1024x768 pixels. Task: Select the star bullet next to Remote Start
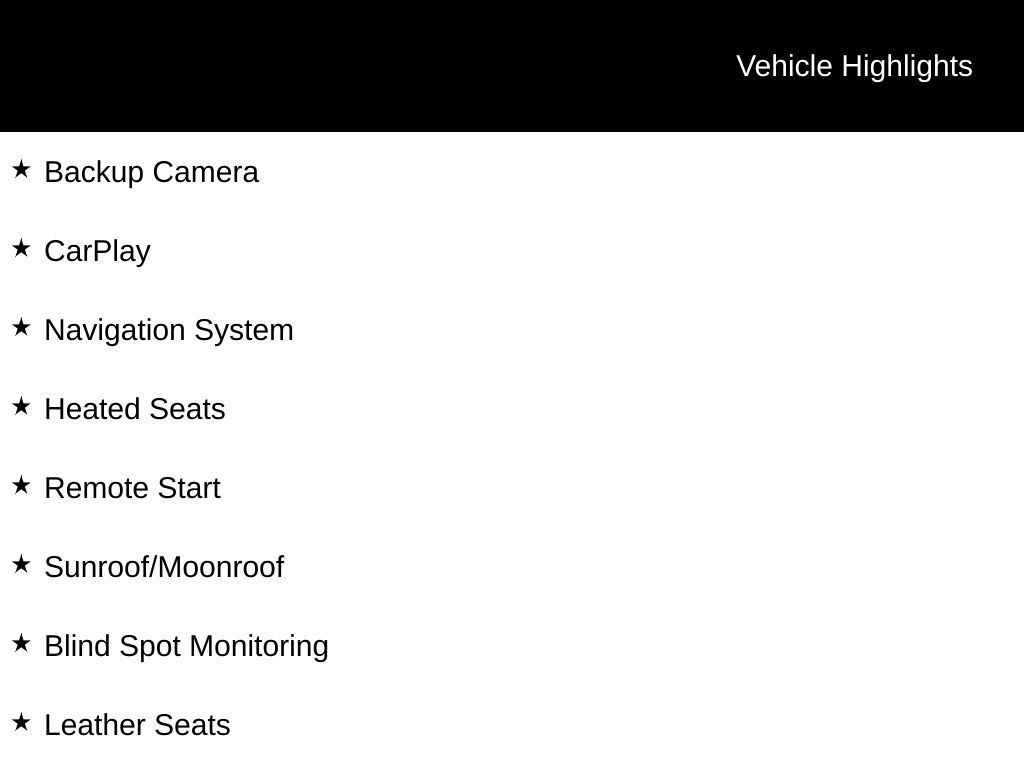(x=21, y=485)
